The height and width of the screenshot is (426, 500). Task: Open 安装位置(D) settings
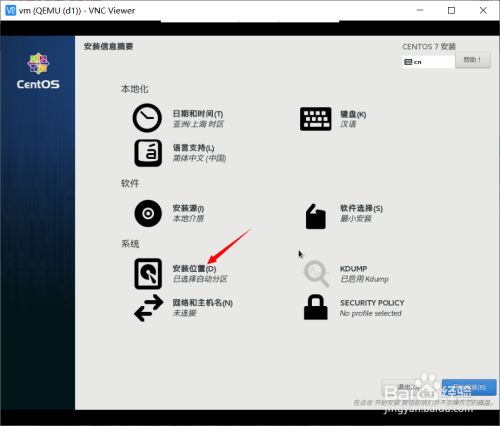coord(194,269)
